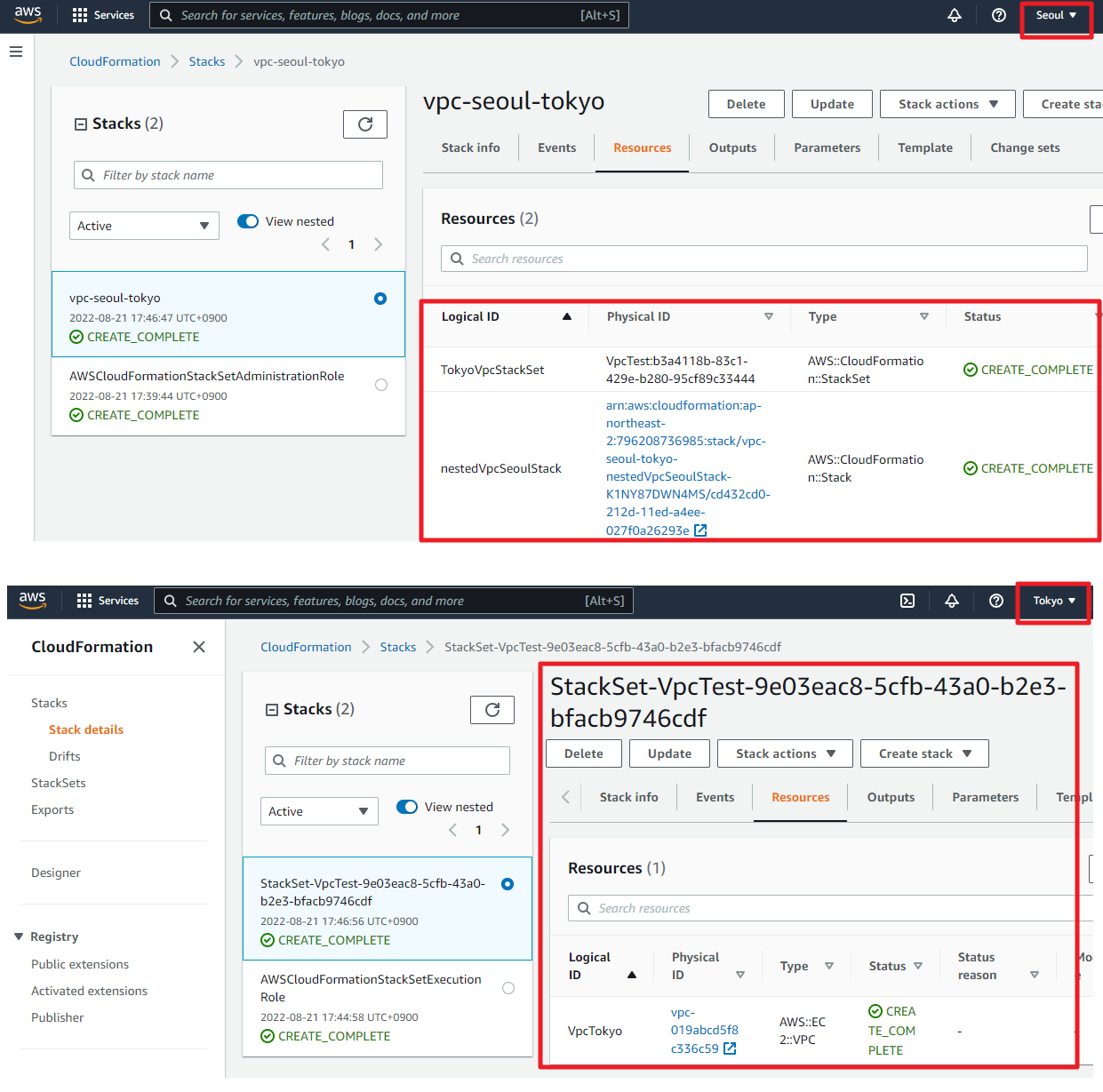
Task: Click the AWS logo in the Tokyo console
Action: (33, 600)
